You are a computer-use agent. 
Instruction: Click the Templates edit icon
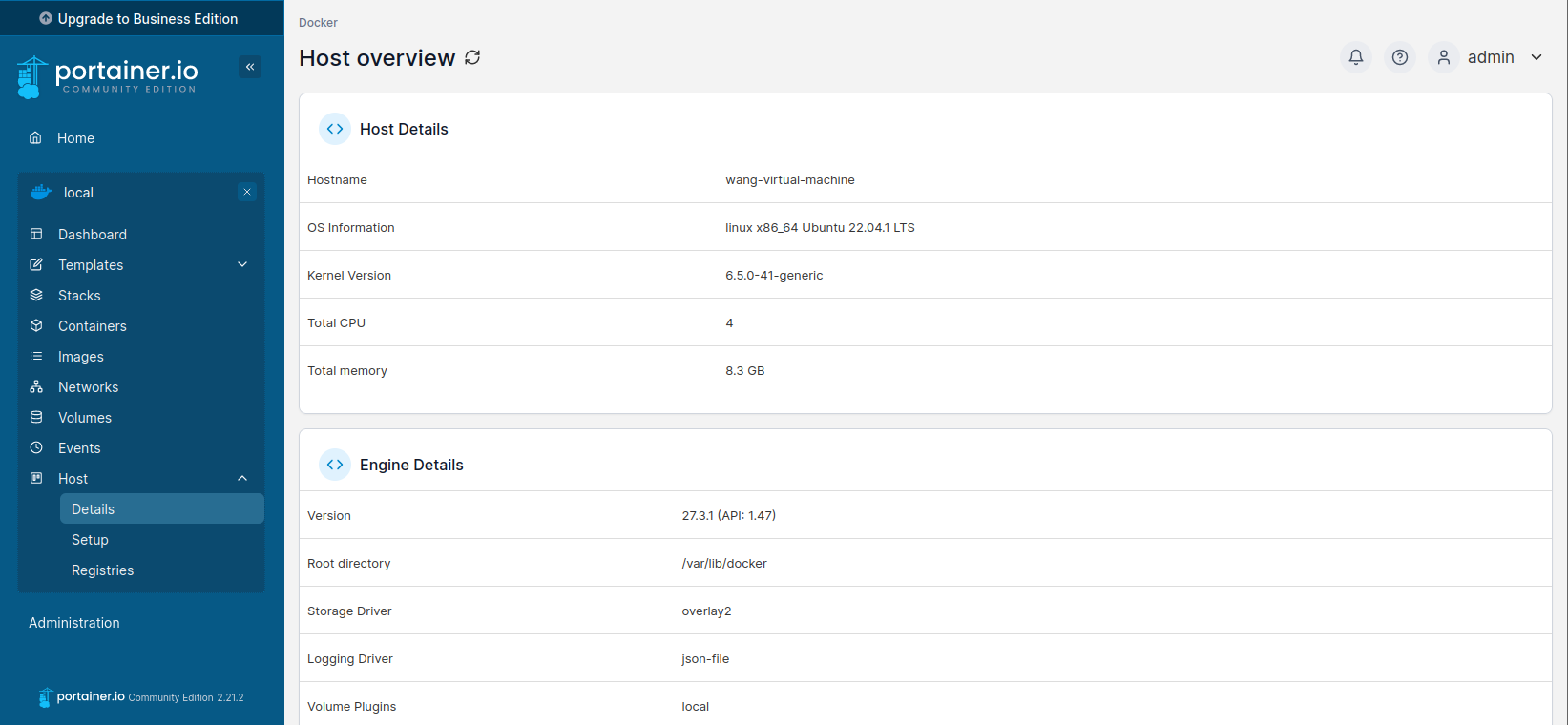point(36,264)
